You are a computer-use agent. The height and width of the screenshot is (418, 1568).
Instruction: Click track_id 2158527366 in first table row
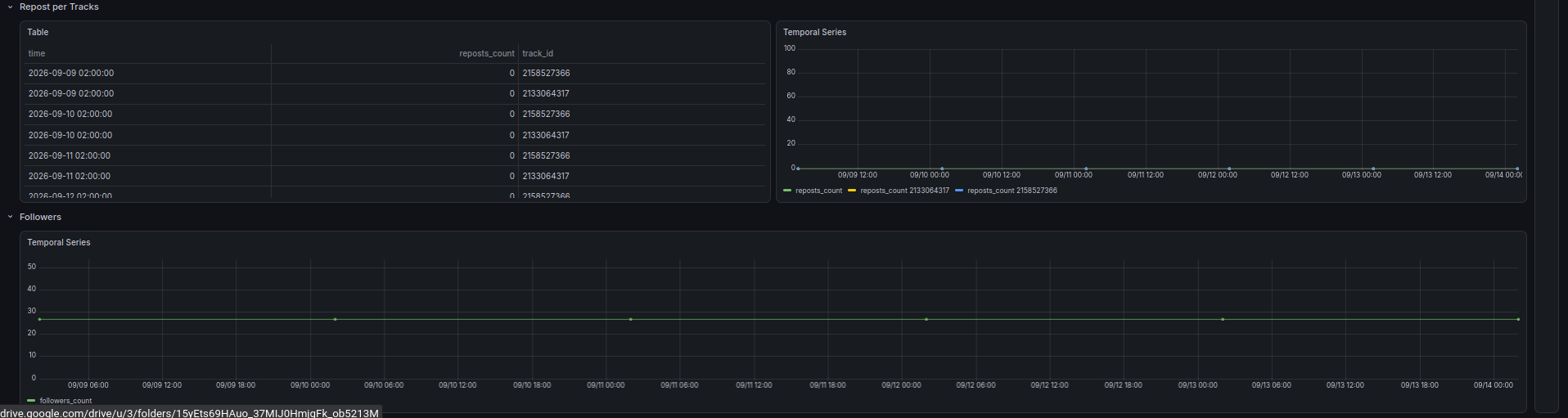(546, 73)
